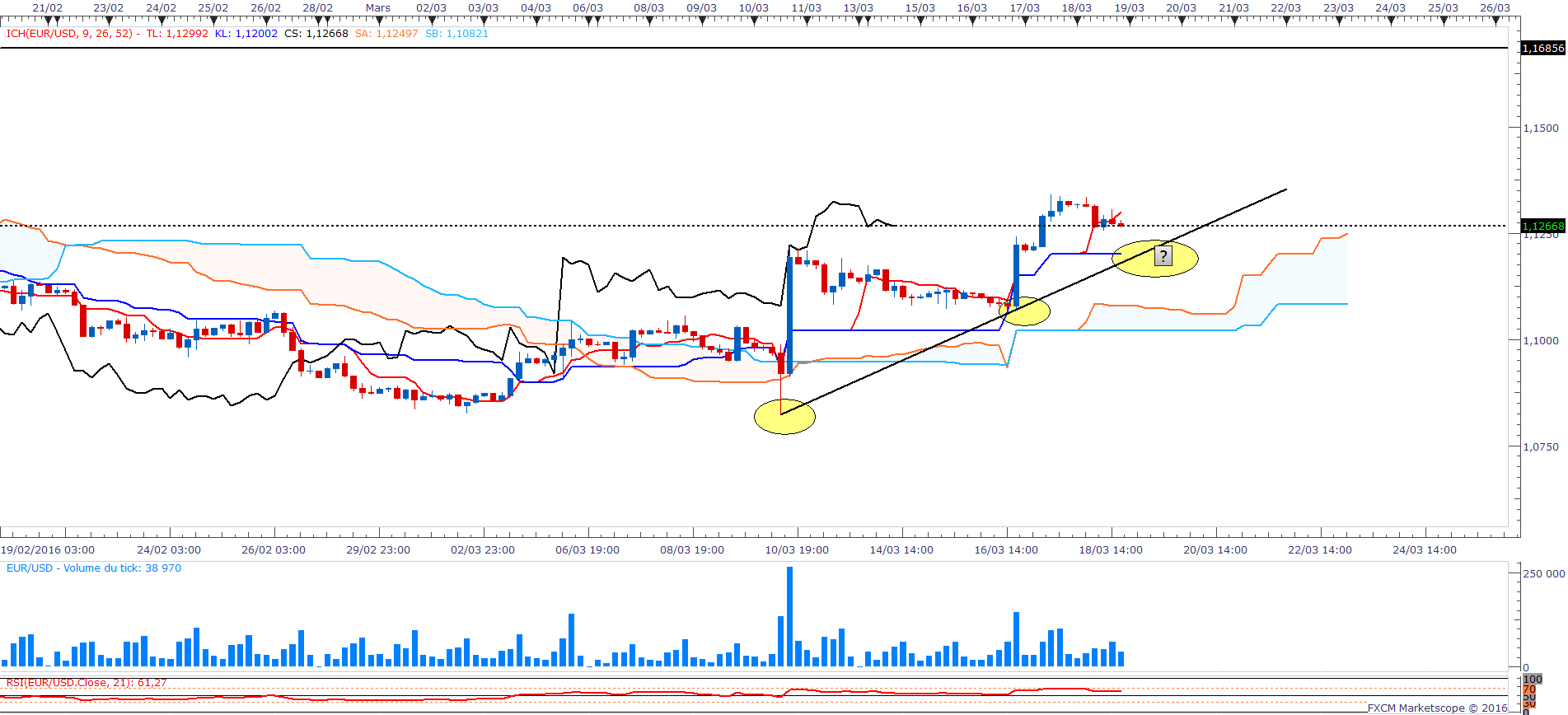Select the ICH(EUR/USD, 9, 26, 52) indicator label
The width and height of the screenshot is (1568, 715).
click(x=69, y=34)
